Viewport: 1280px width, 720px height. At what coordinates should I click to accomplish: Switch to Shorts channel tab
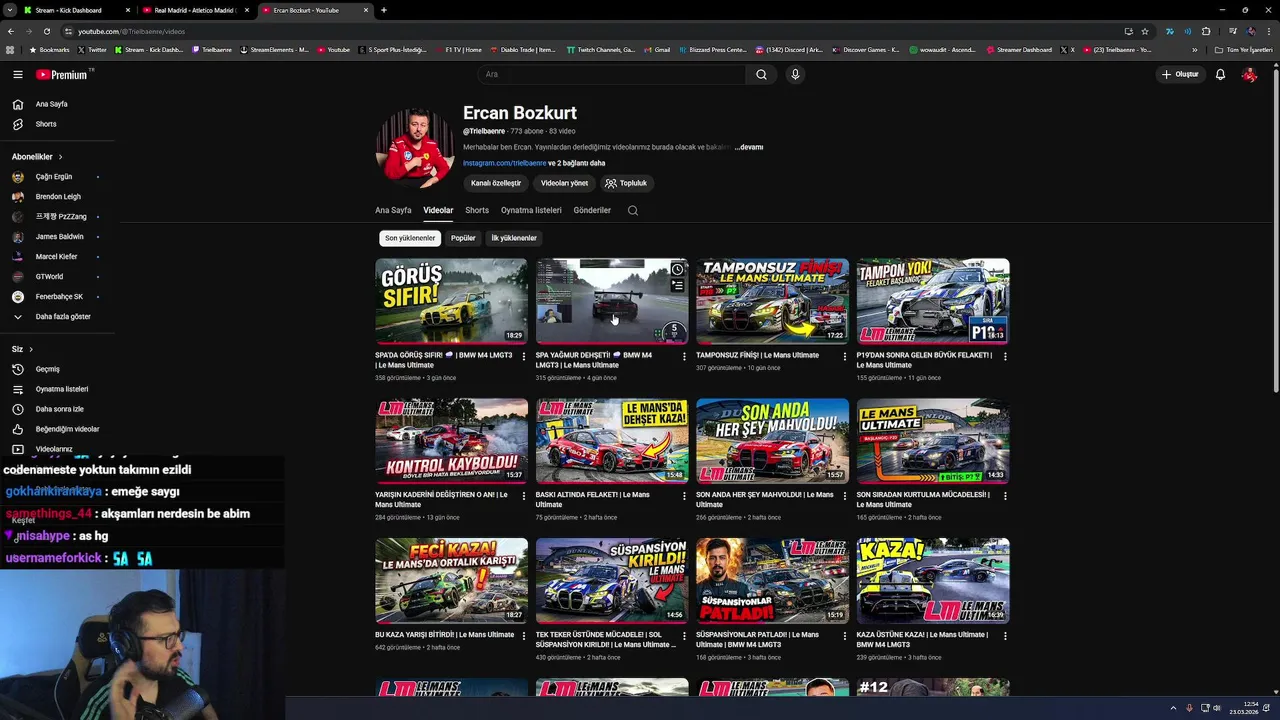(x=477, y=210)
